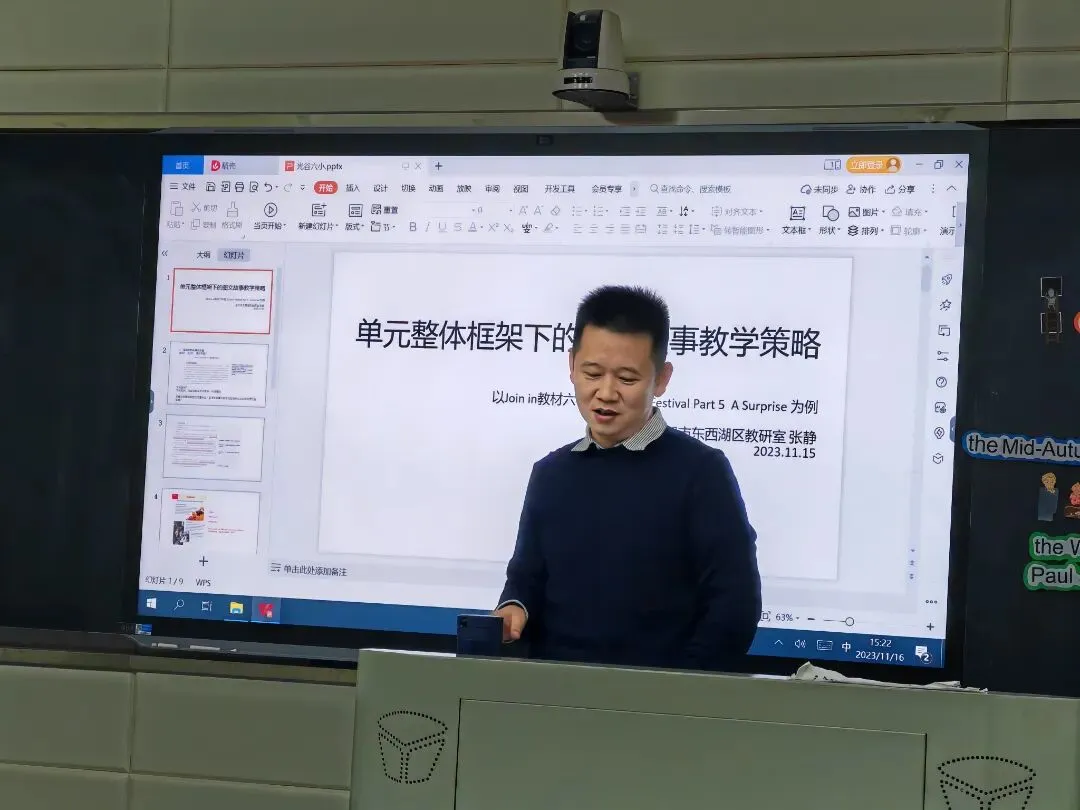Screen dimensions: 1080x810
Task: Click the clear formatting eraser icon
Action: (556, 211)
